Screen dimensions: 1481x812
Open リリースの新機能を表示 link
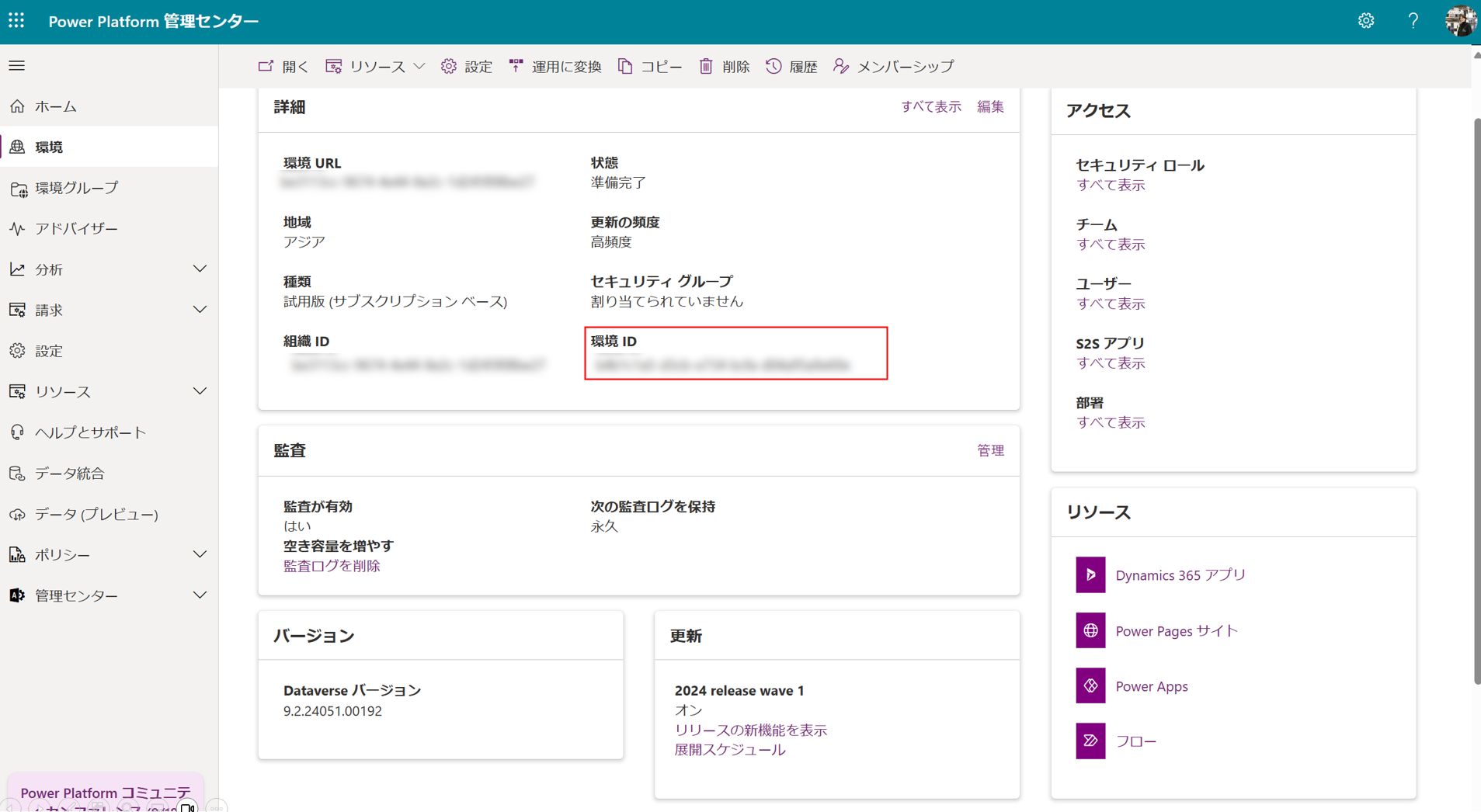[x=751, y=730]
